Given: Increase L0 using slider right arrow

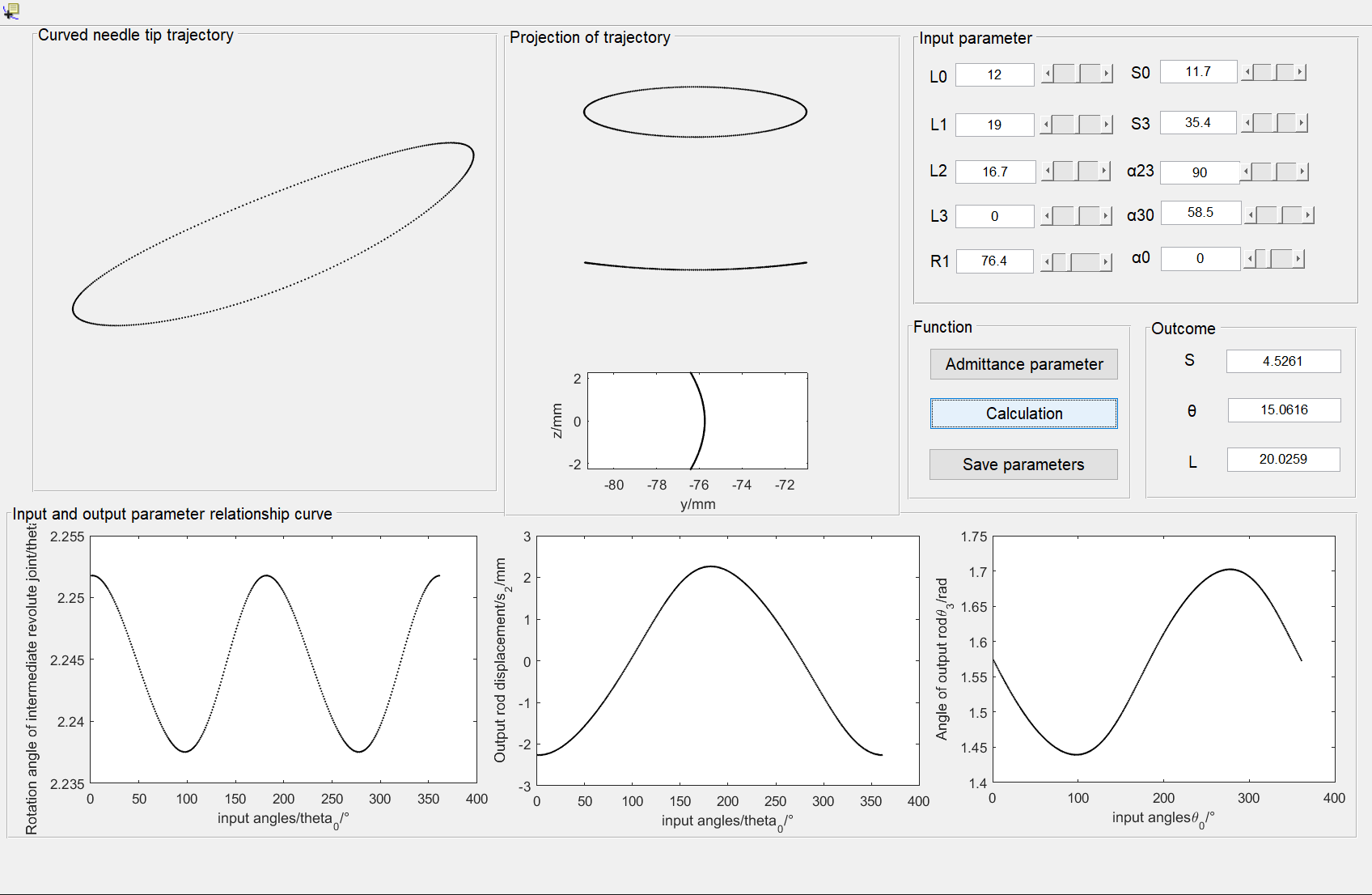Looking at the screenshot, I should [x=1107, y=74].
